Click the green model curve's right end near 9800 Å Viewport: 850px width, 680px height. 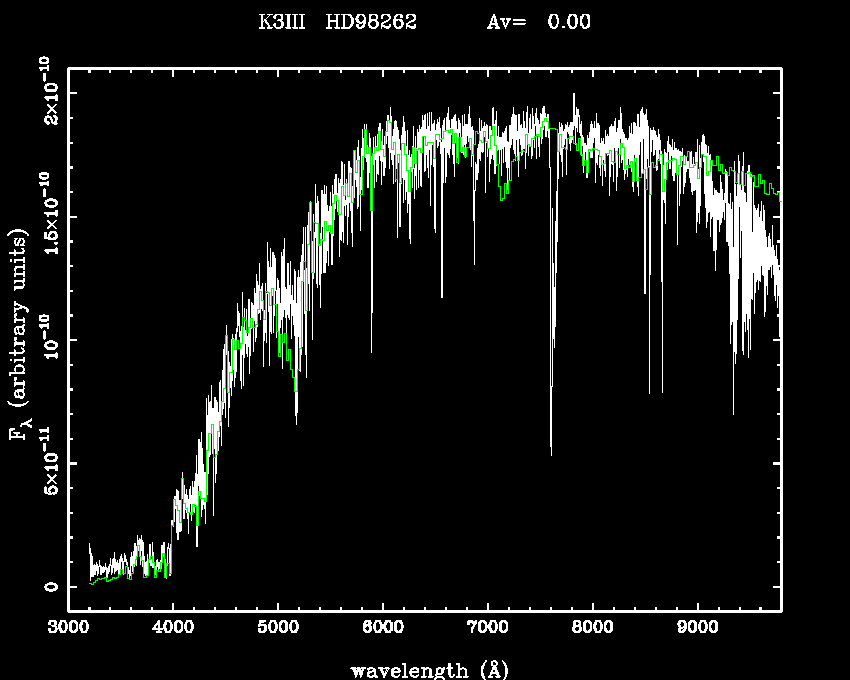779,193
